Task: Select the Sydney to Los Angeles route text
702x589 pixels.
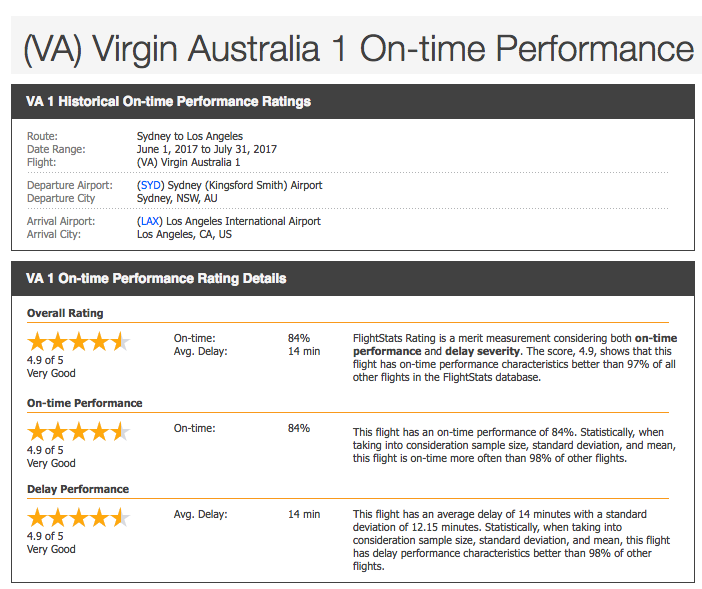Action: (190, 136)
